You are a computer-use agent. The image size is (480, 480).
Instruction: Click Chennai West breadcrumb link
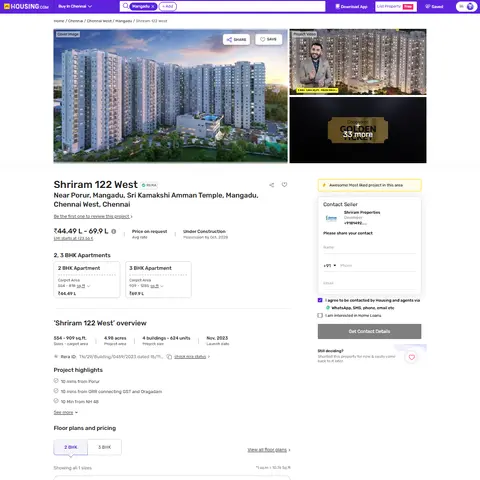pos(99,21)
